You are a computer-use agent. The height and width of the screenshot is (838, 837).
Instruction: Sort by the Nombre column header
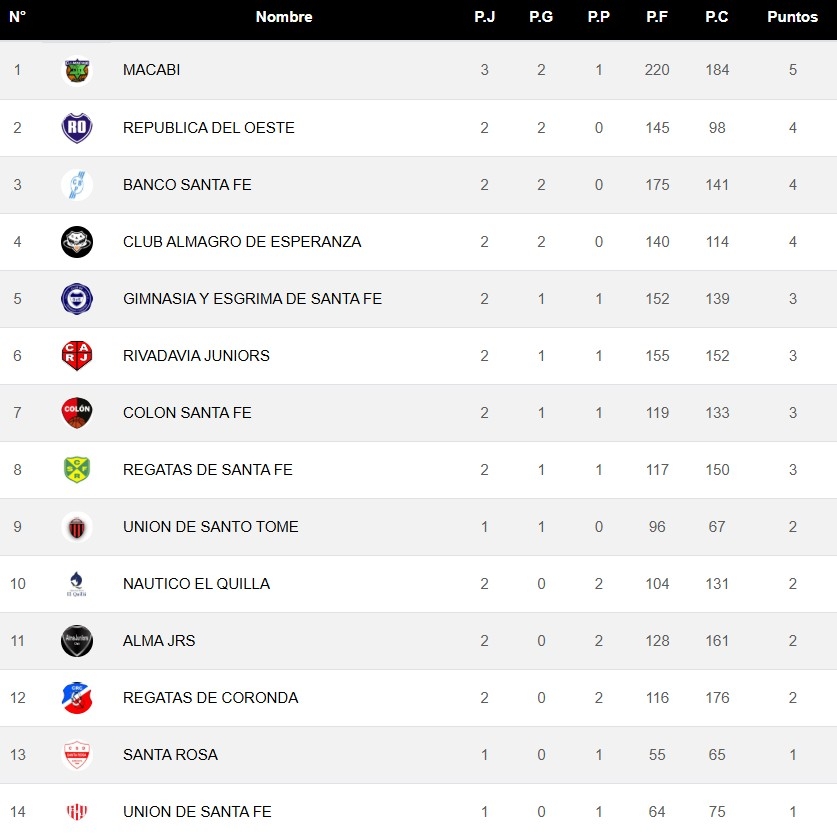coord(284,17)
